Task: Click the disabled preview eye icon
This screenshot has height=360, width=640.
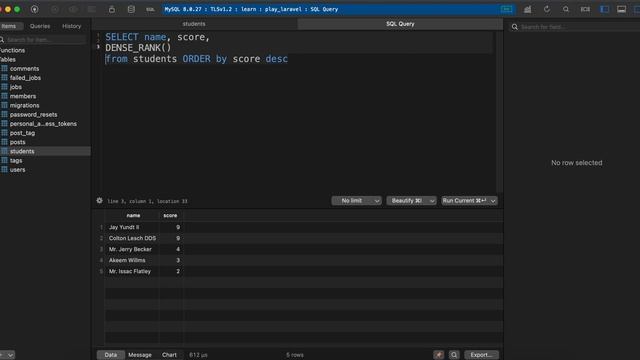Action: [x=73, y=9]
